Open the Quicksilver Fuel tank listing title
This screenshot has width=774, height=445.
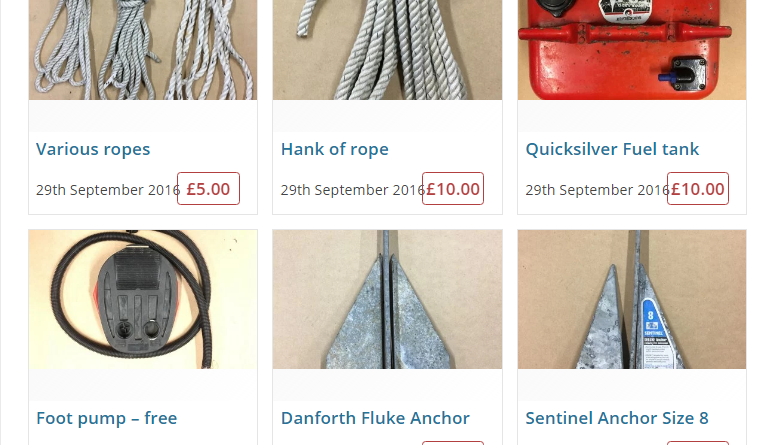pyautogui.click(x=612, y=149)
